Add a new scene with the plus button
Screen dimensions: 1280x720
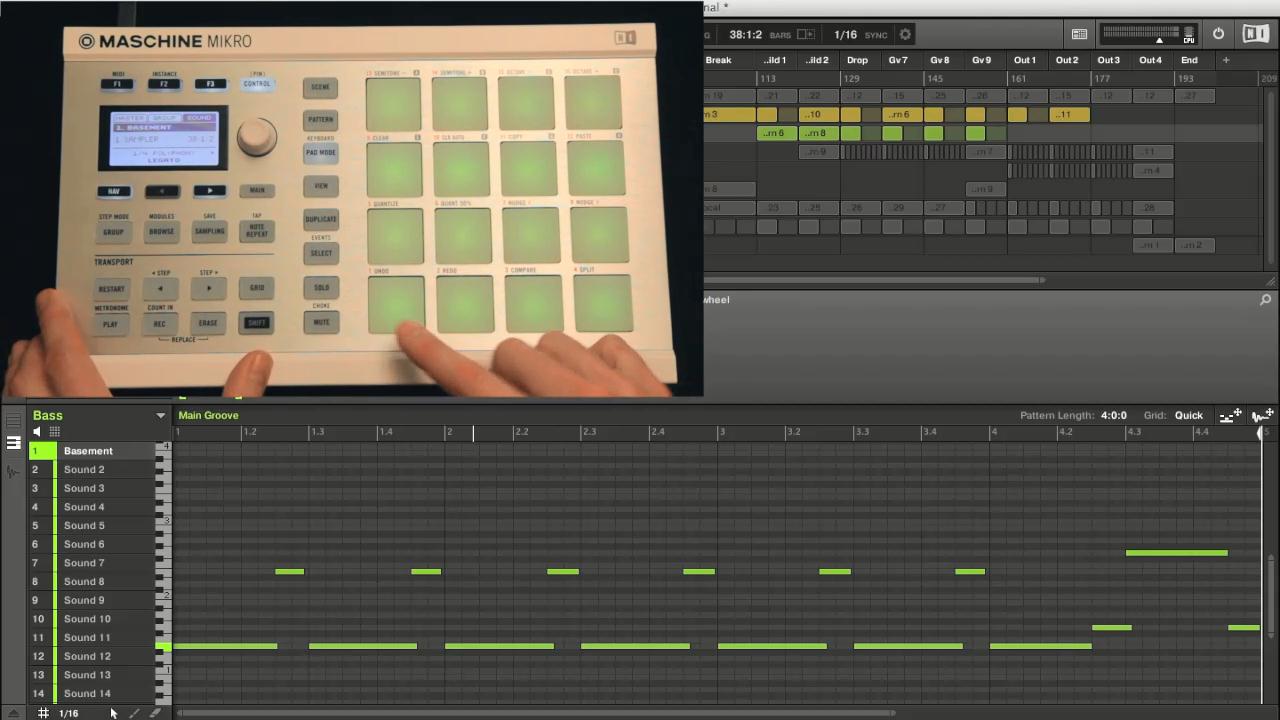click(x=1226, y=60)
